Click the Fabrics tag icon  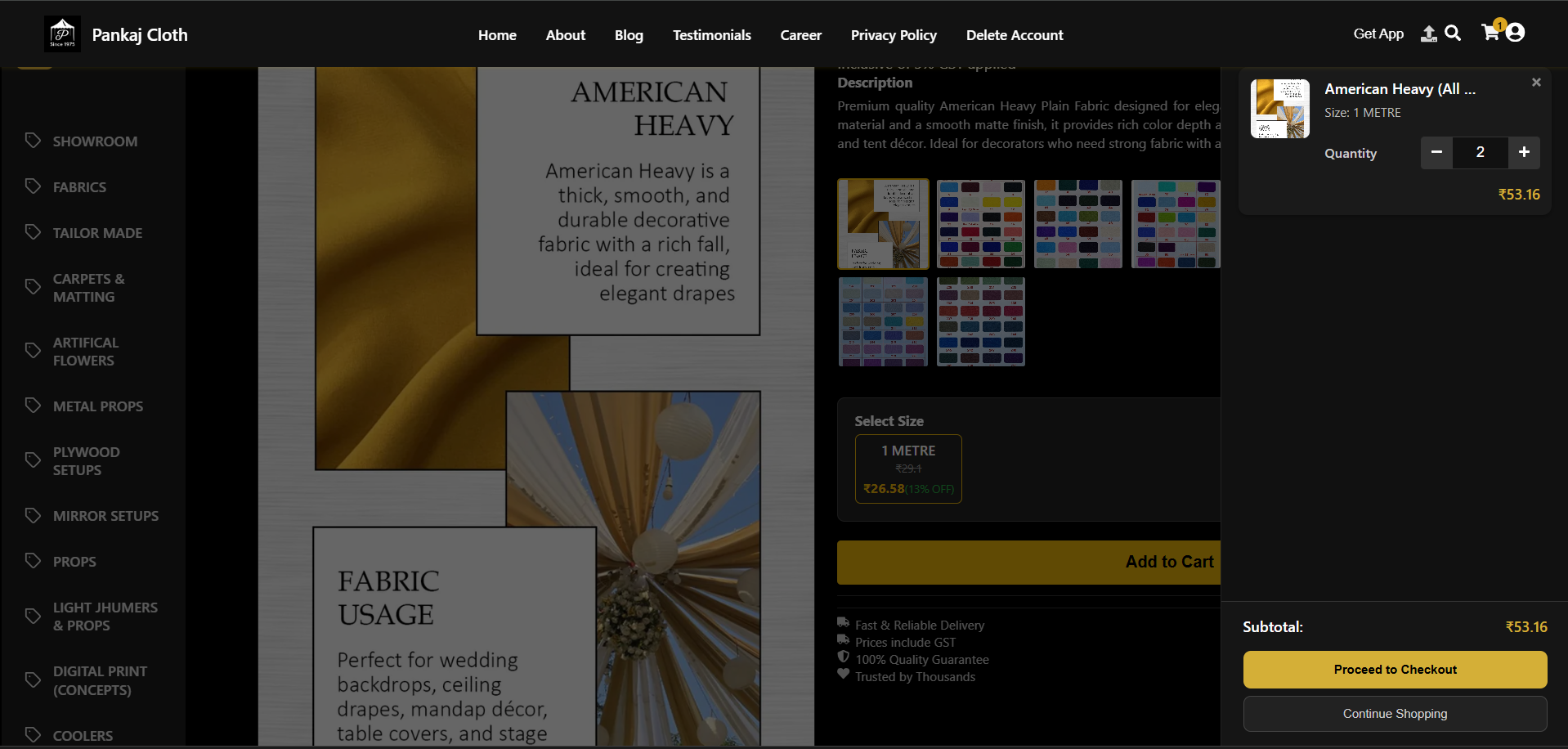(33, 186)
